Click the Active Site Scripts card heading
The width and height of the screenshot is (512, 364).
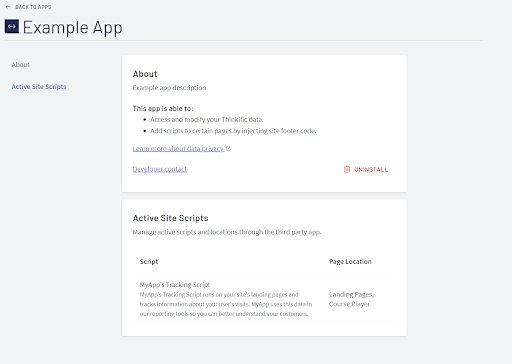coord(170,218)
